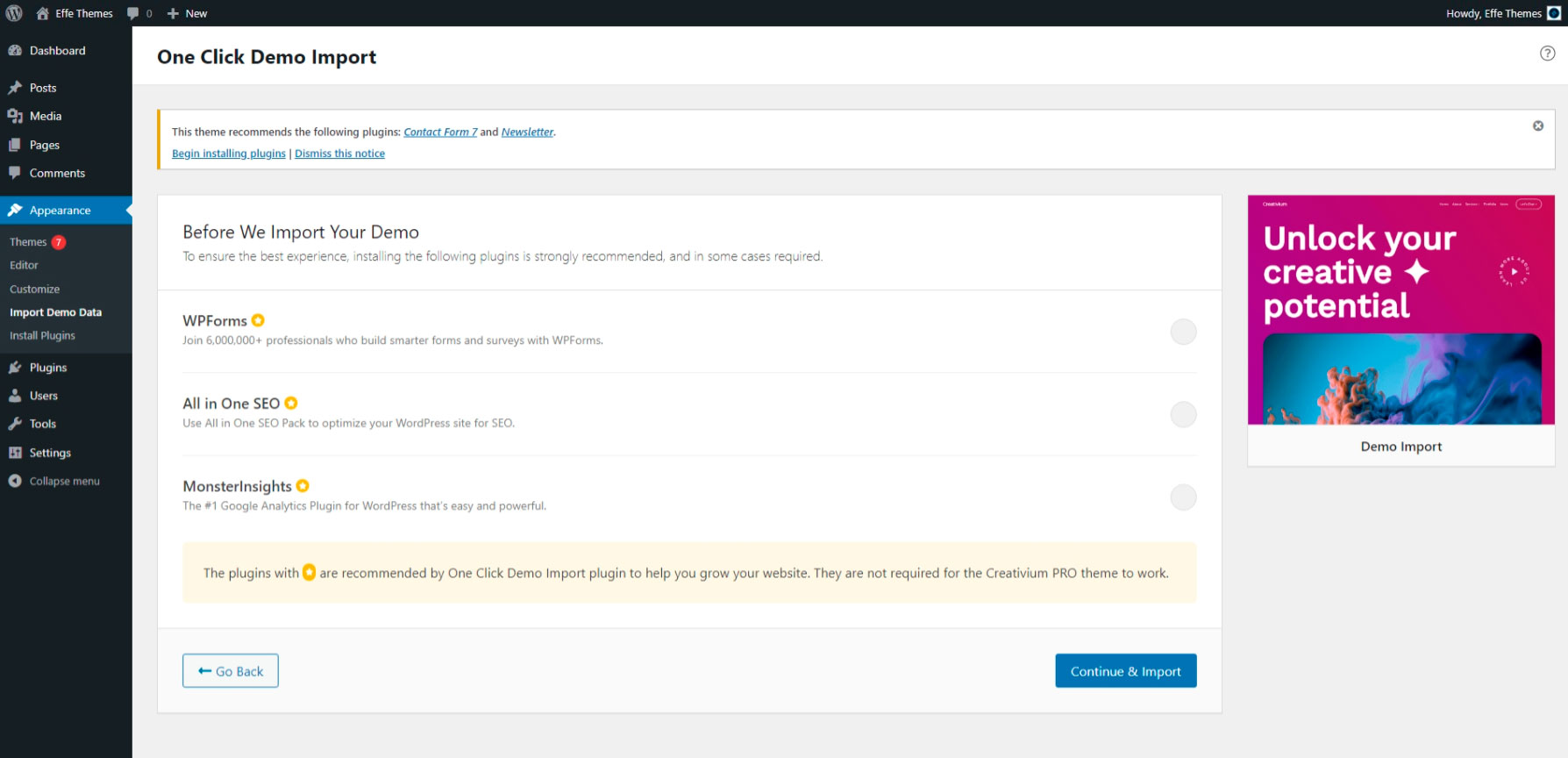The width and height of the screenshot is (1568, 758).
Task: Open Themes submenu item
Action: pos(28,242)
